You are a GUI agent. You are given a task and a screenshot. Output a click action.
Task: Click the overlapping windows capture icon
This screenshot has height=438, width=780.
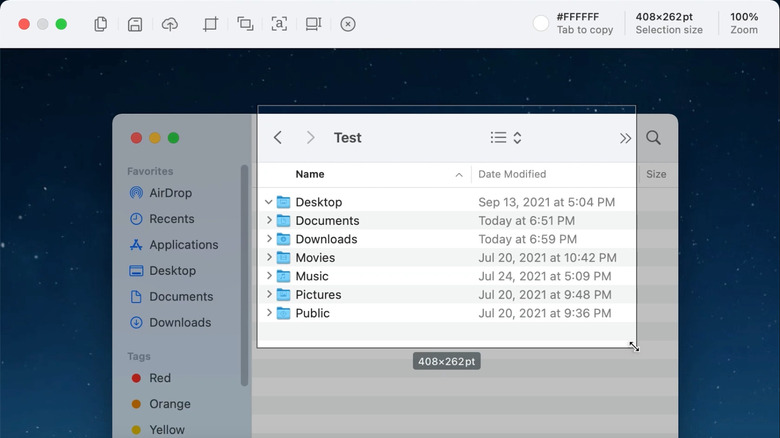[245, 24]
